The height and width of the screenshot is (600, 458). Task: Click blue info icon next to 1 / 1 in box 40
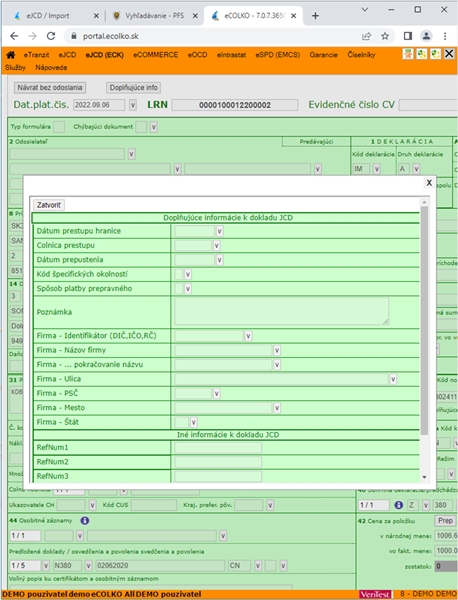[398, 505]
